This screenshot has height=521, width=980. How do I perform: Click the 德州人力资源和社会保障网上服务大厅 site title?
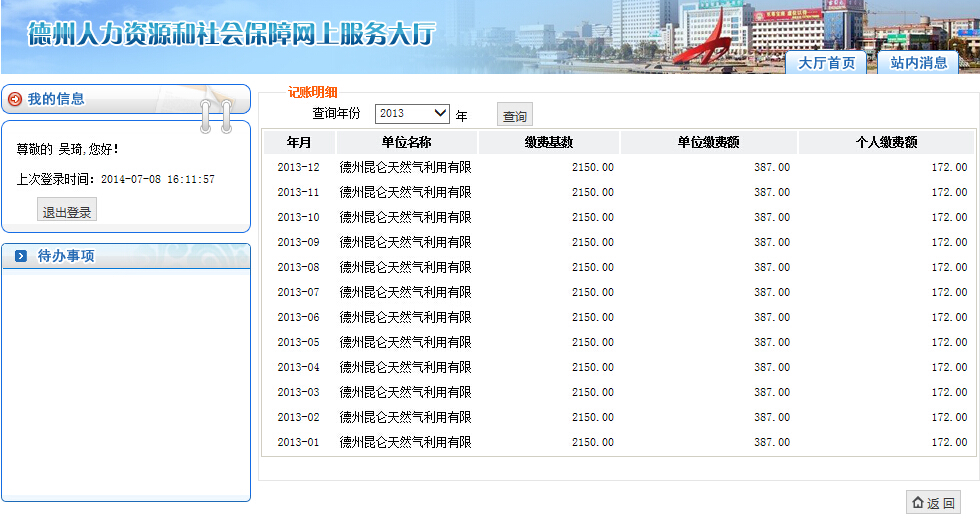pos(232,34)
